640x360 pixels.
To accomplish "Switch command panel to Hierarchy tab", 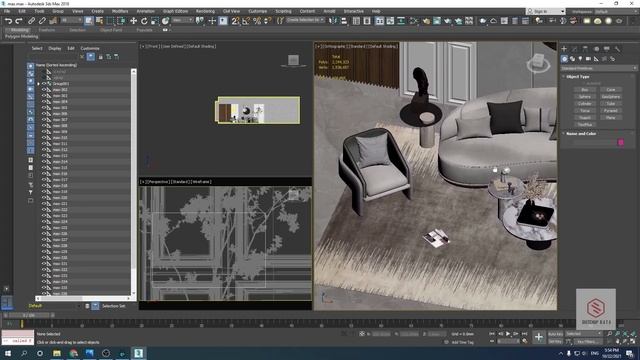I will 585,49.
